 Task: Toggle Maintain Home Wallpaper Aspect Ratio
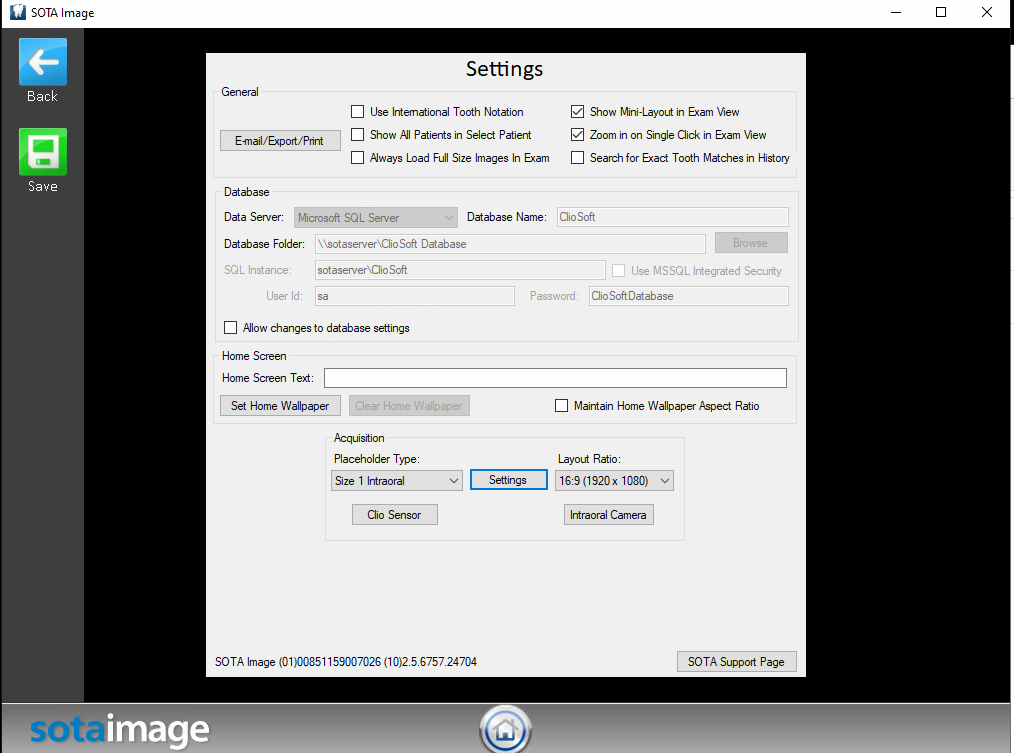coord(561,406)
